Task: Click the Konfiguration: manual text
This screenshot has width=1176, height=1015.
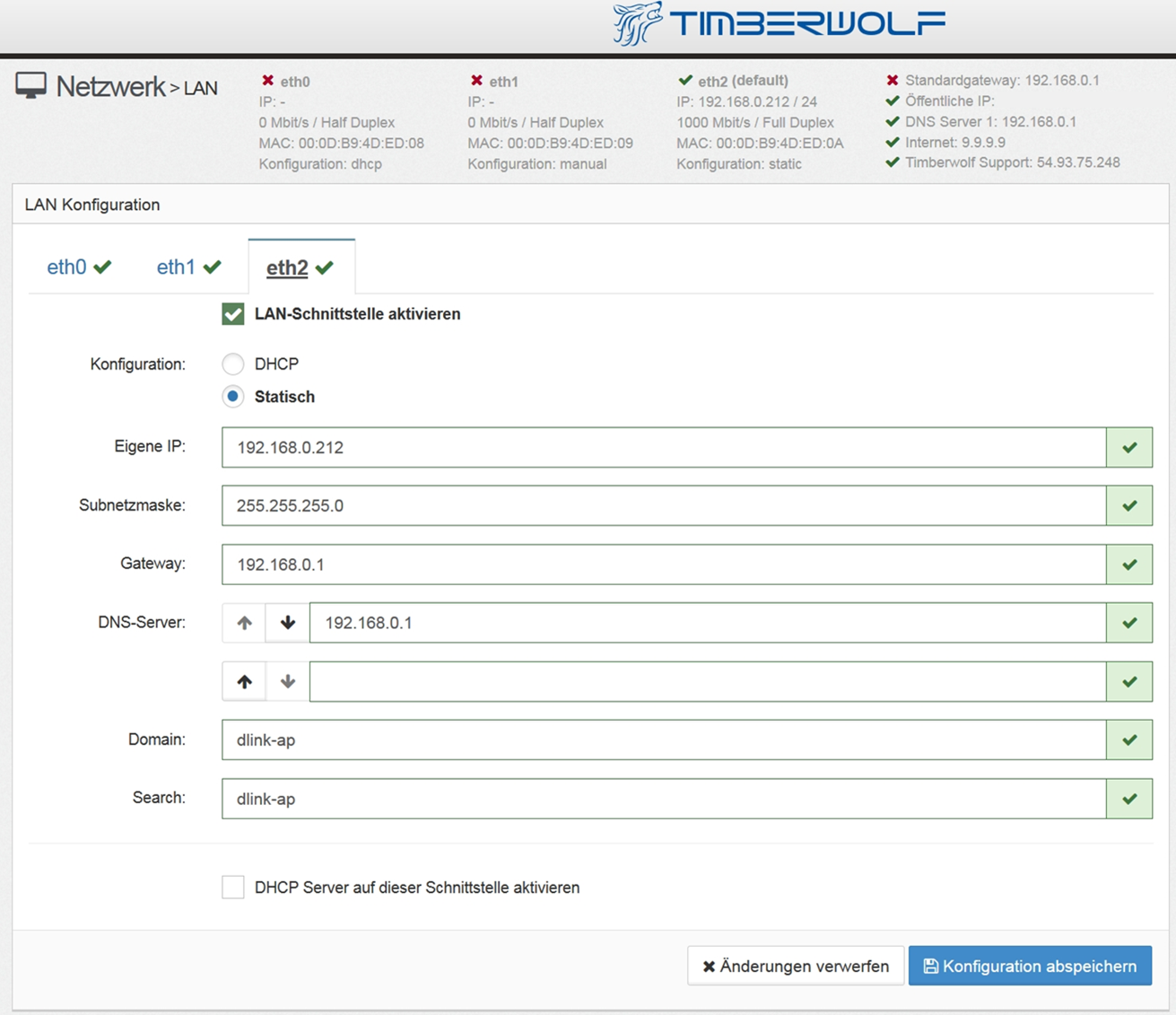Action: click(537, 163)
